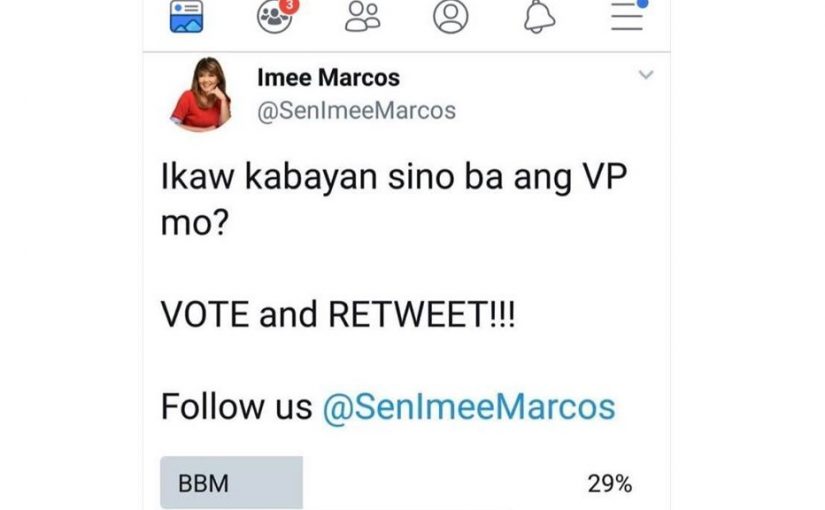825x510 pixels.
Task: Click the 'VOTE and RETWEET!!!' text
Action: [x=338, y=315]
